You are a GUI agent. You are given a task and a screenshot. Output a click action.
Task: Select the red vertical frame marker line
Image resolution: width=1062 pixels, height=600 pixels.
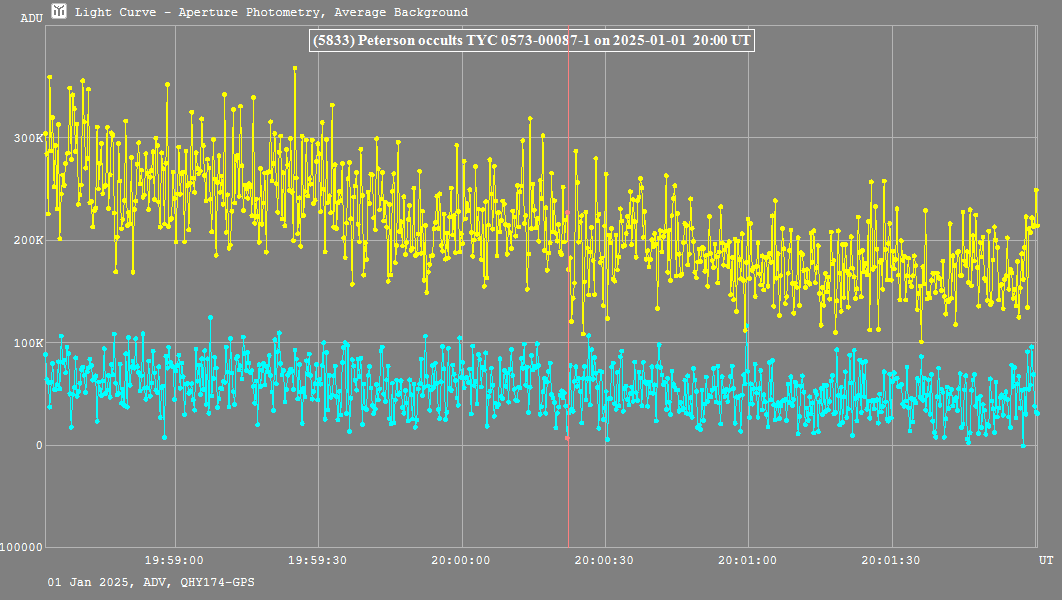pyautogui.click(x=568, y=300)
